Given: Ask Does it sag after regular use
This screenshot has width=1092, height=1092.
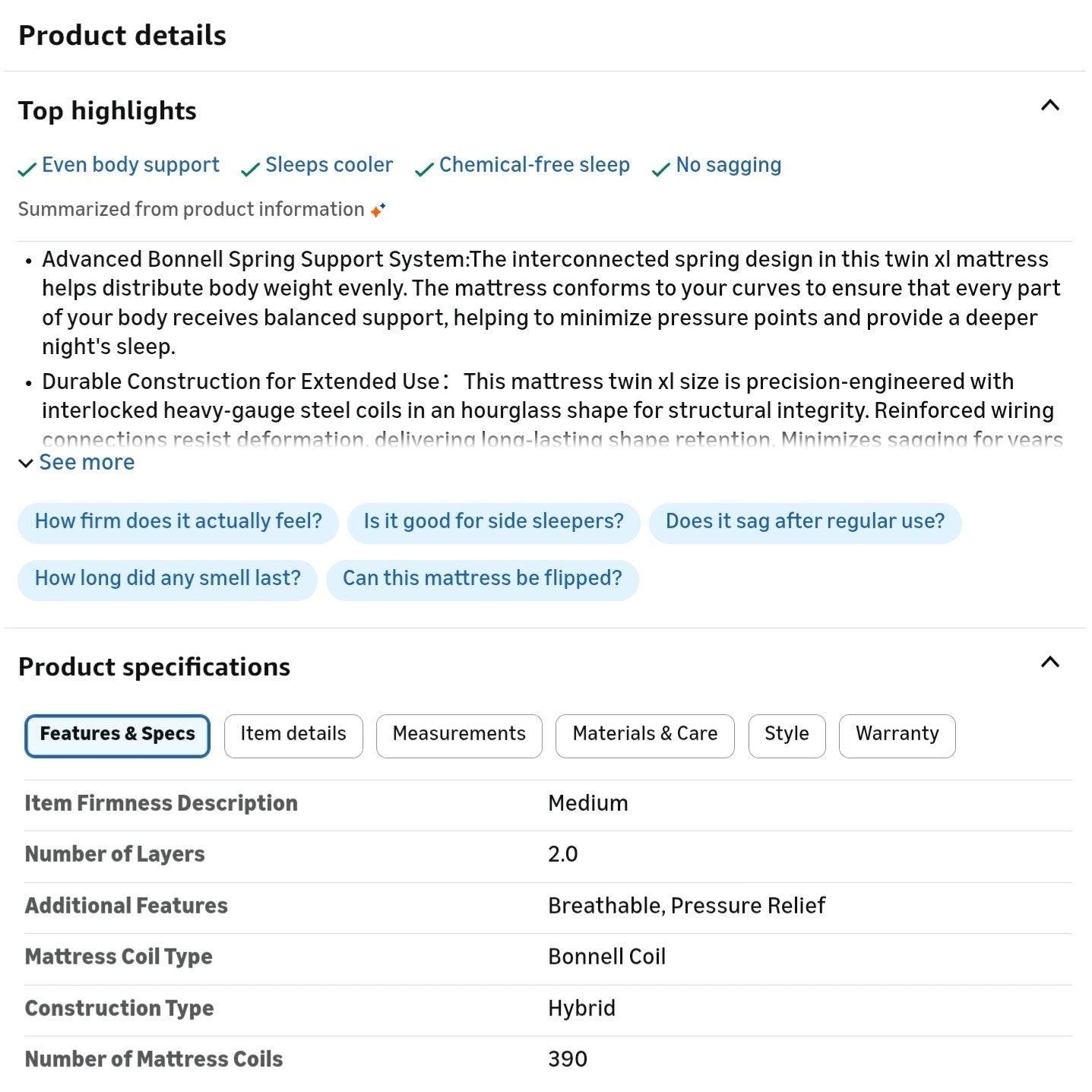Looking at the screenshot, I should pos(805,521).
